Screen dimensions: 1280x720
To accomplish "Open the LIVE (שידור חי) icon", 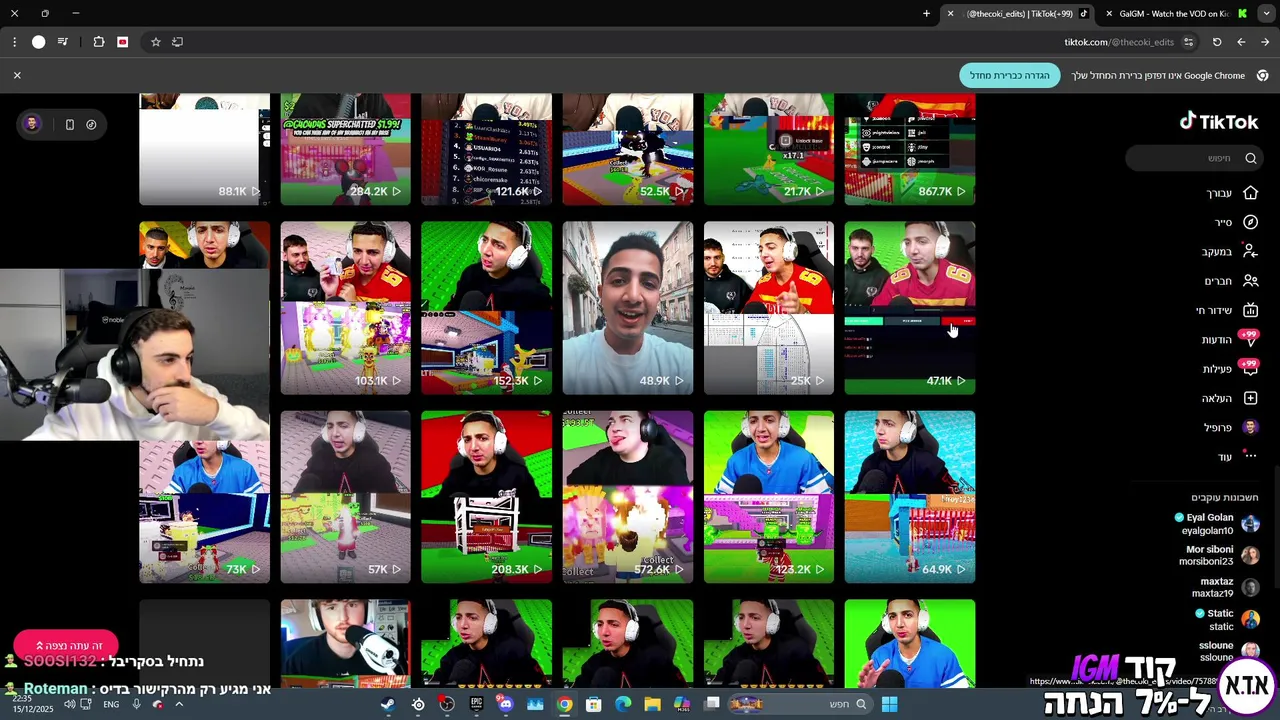I will (x=1250, y=310).
